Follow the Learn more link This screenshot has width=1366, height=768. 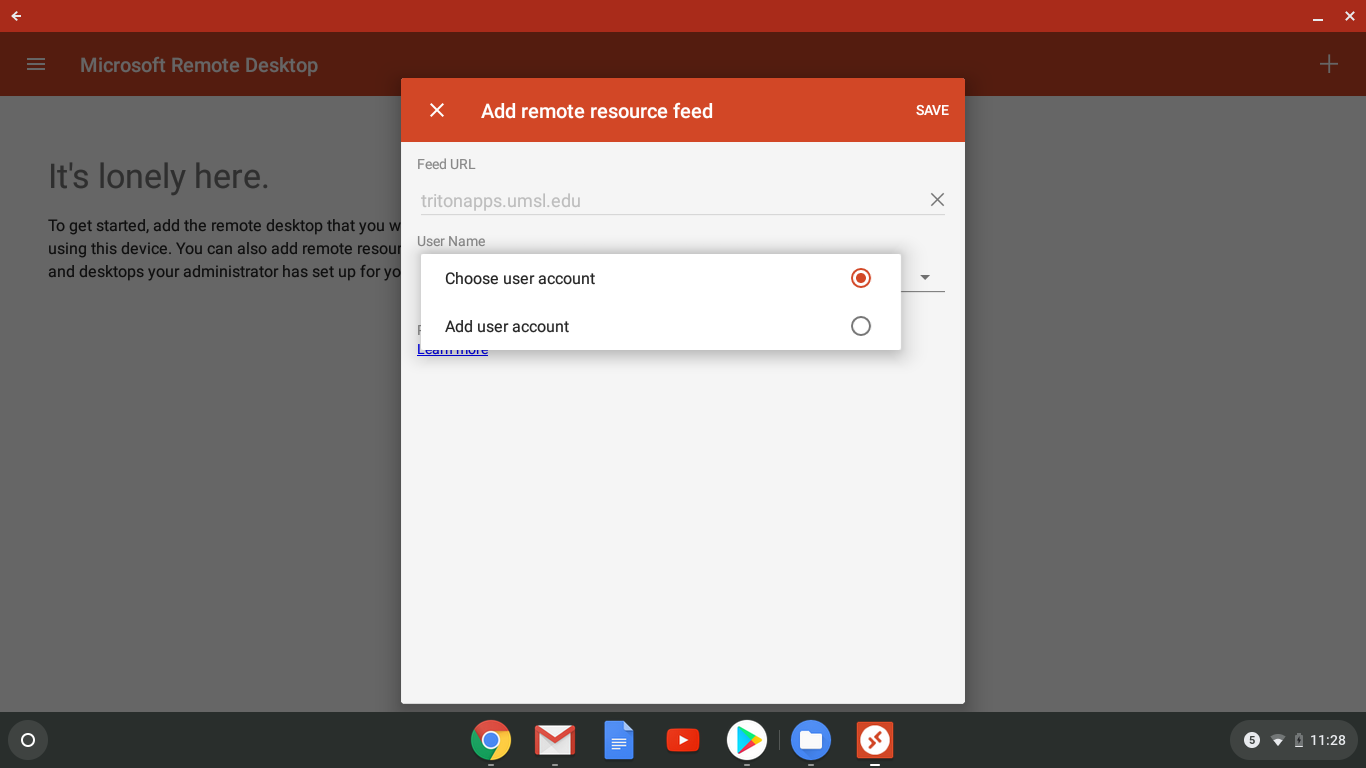[453, 352]
